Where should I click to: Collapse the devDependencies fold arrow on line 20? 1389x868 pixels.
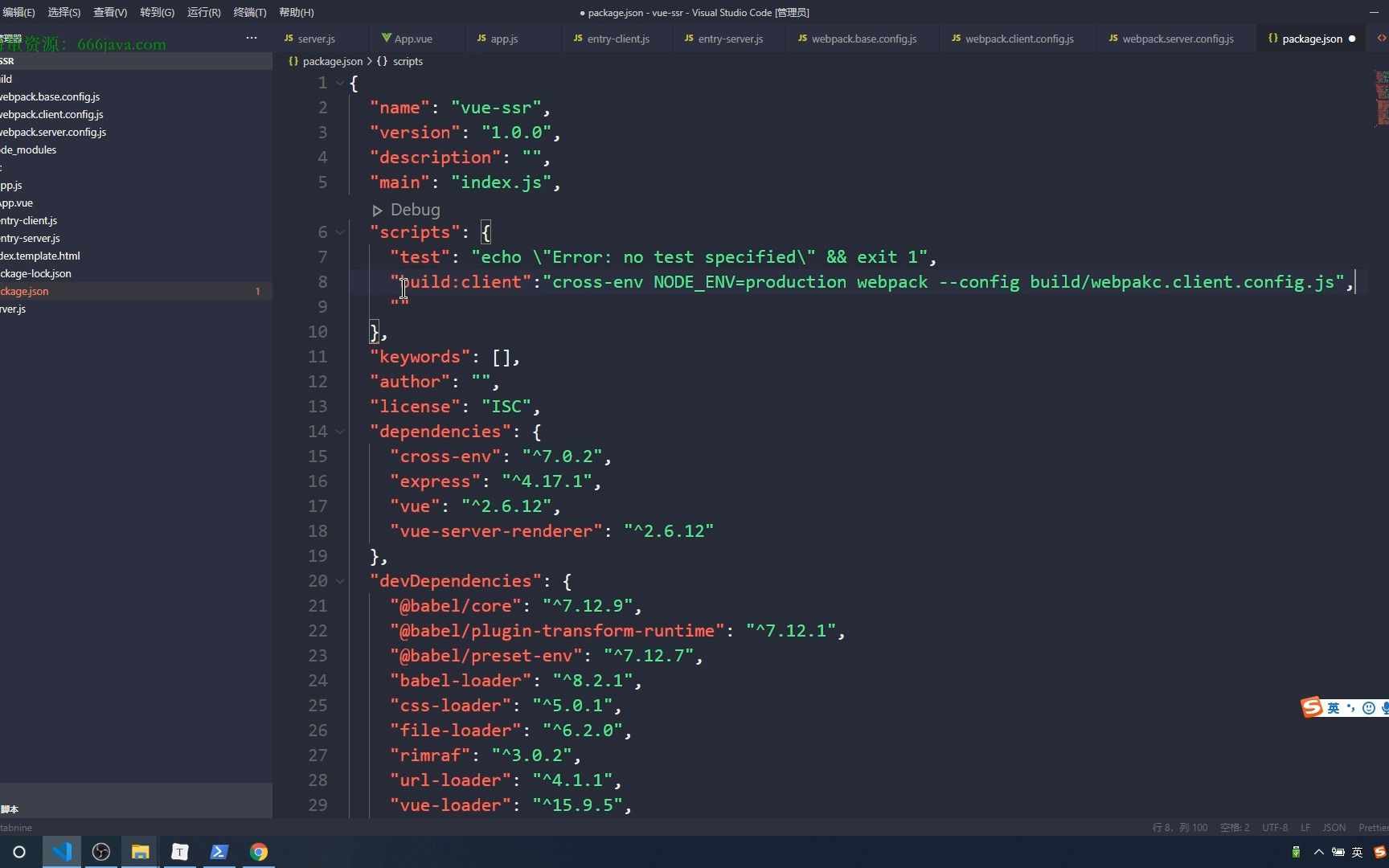click(x=340, y=581)
